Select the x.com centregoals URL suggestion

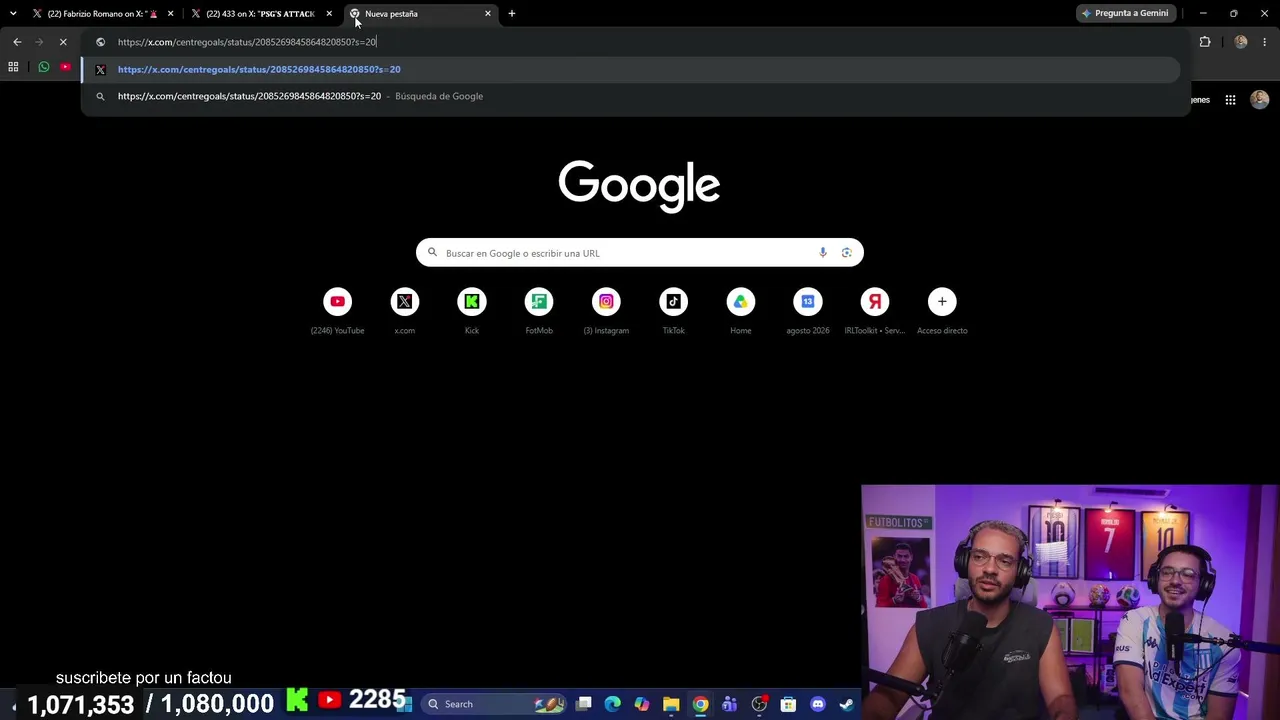631,69
